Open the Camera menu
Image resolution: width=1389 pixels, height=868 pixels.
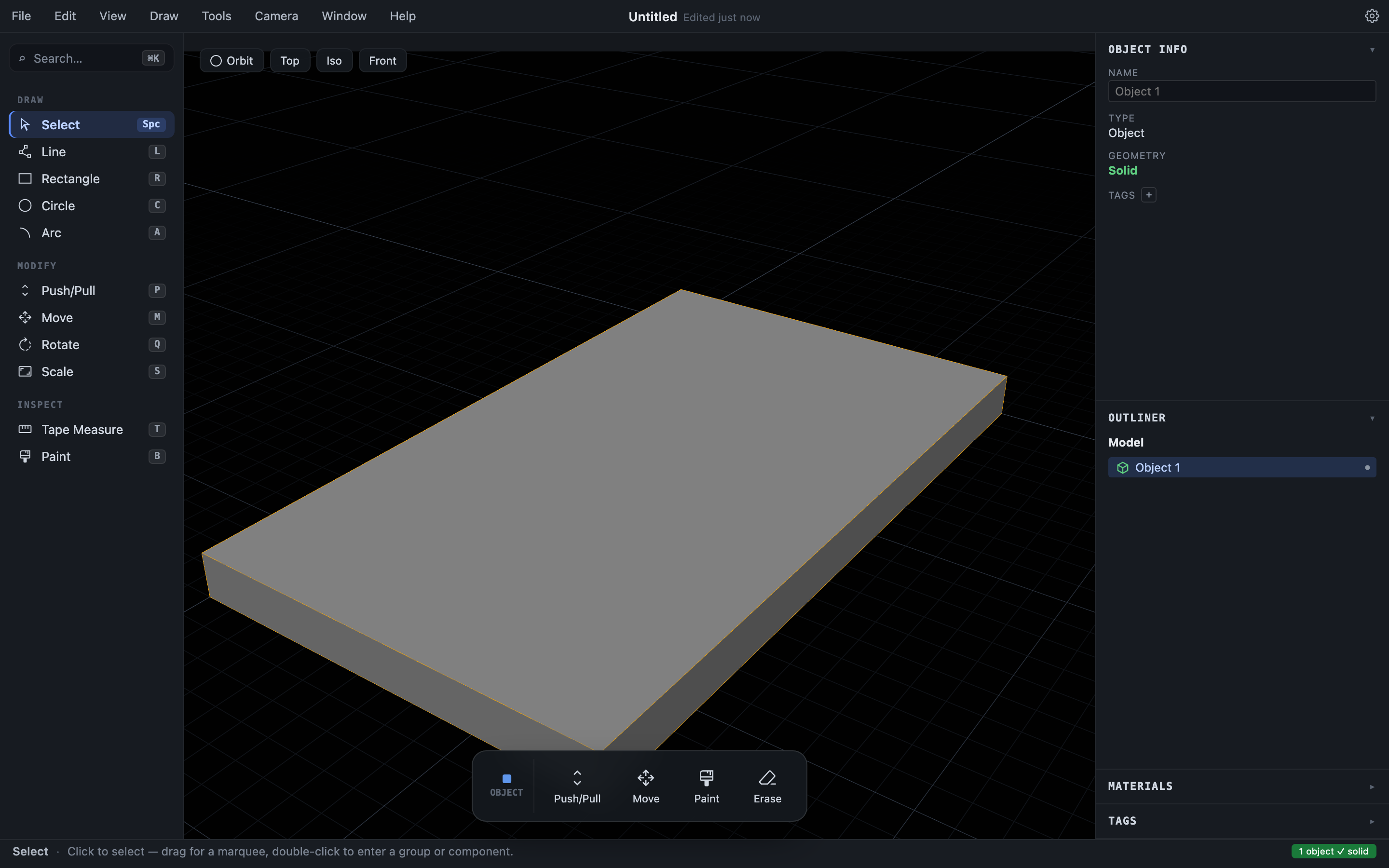276,16
